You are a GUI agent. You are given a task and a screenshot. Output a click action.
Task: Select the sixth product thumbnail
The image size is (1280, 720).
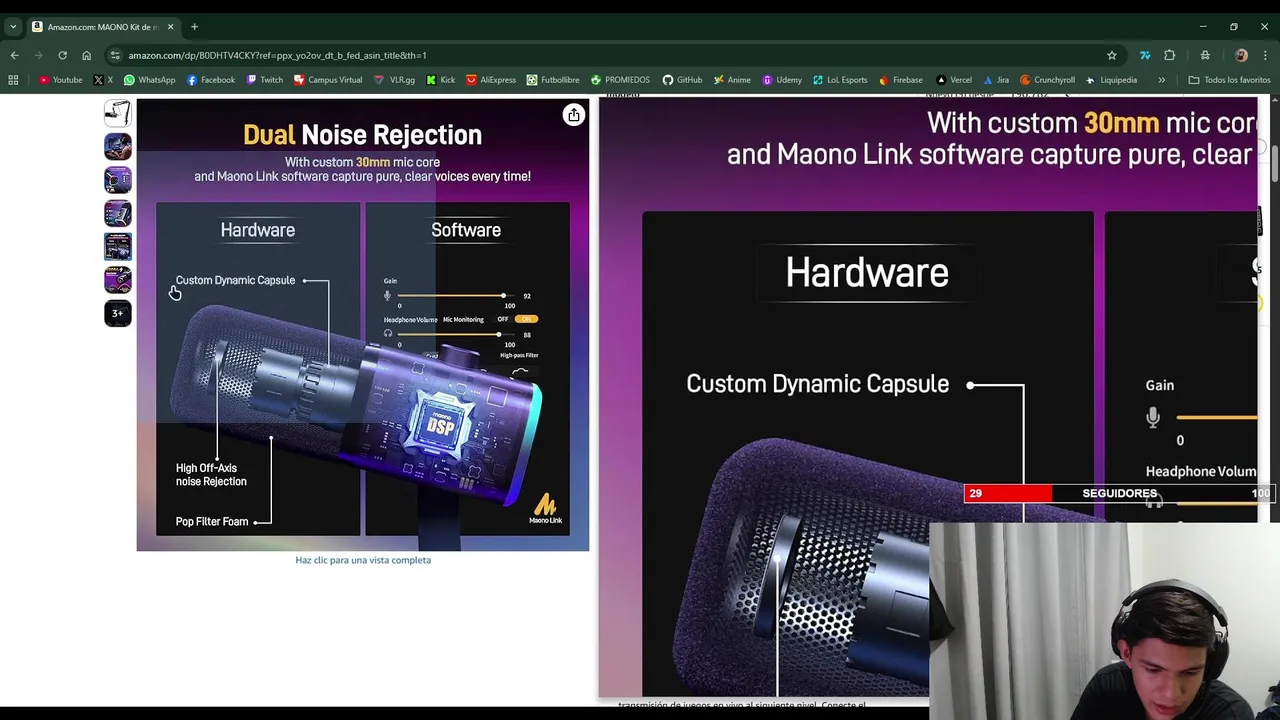(118, 280)
